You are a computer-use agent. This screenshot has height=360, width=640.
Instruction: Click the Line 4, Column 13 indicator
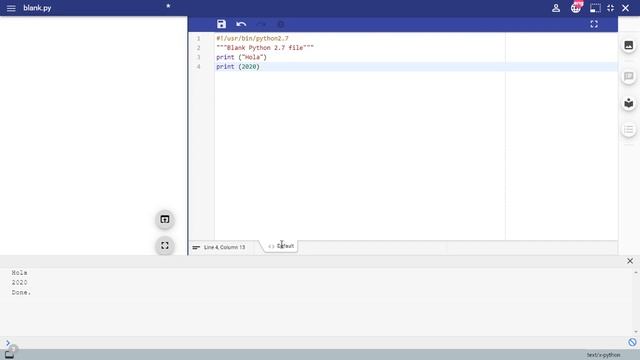[x=224, y=247]
